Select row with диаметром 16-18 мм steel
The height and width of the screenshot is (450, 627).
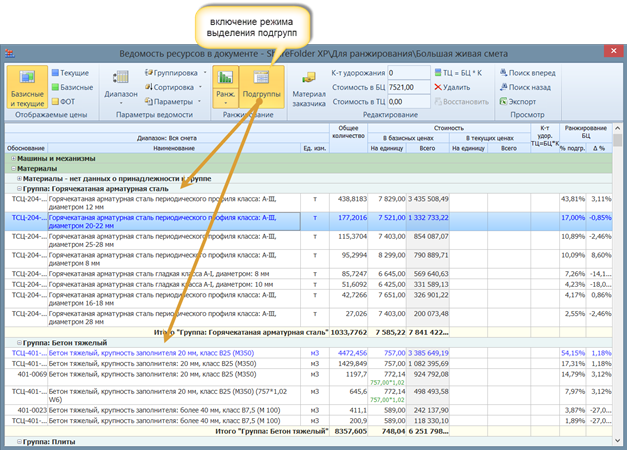click(308, 299)
